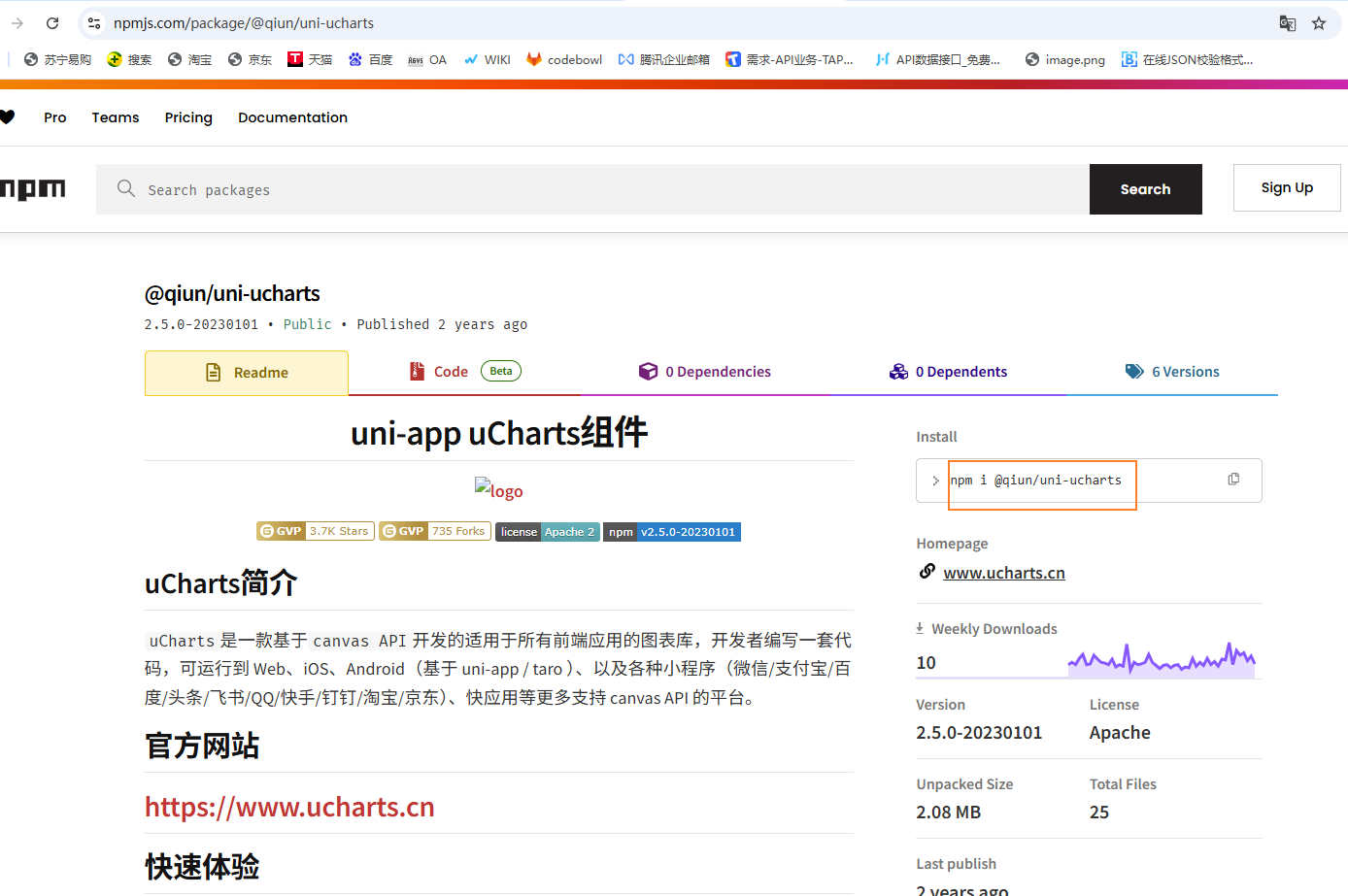1348x896 pixels.
Task: Click the magnifying glass in the search bar
Action: tap(125, 188)
